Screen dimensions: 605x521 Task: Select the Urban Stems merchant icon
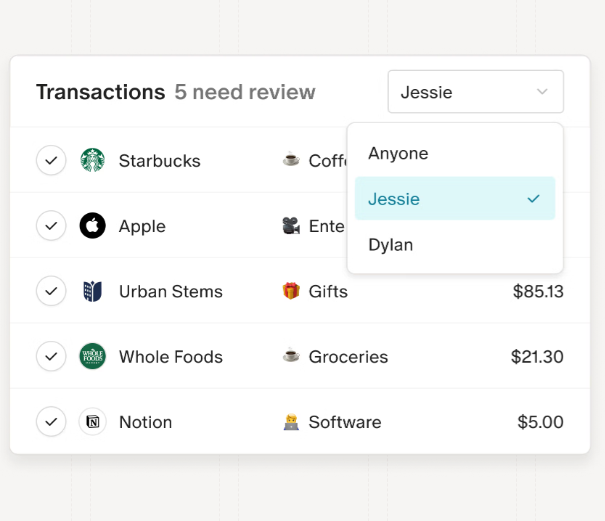pos(92,291)
